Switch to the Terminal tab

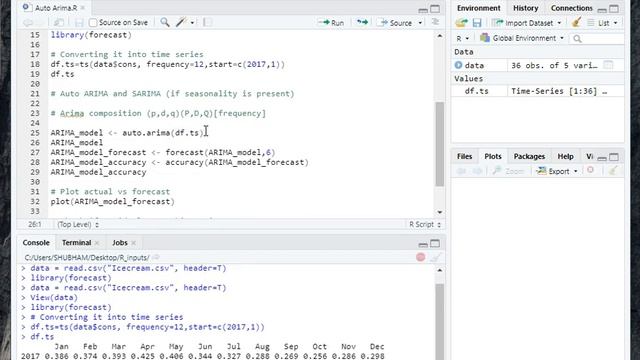click(76, 242)
